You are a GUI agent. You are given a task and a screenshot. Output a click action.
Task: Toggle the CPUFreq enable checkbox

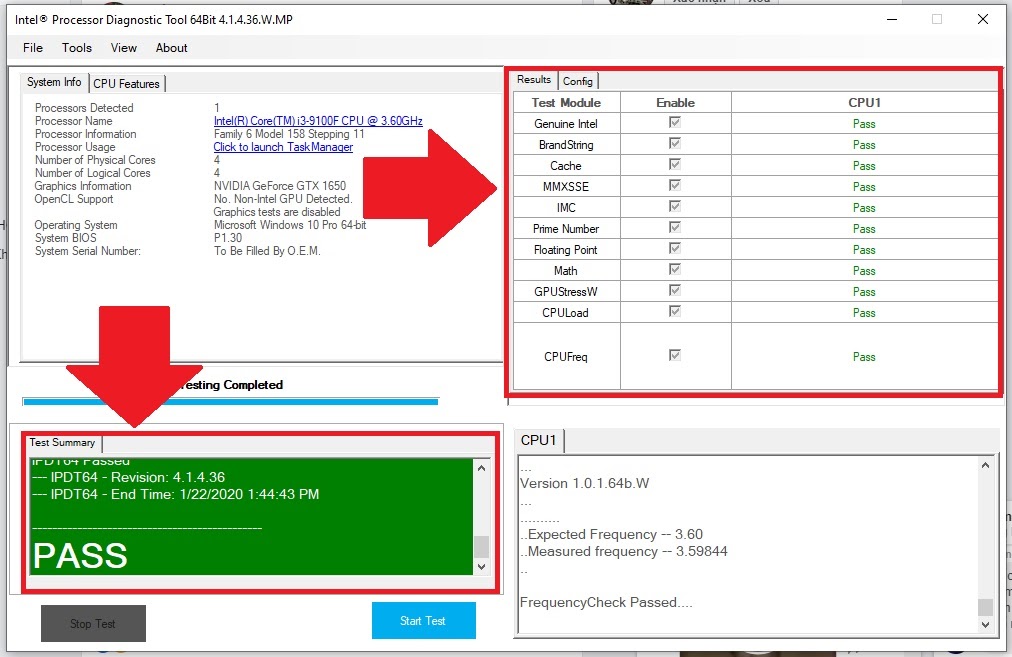[x=674, y=355]
